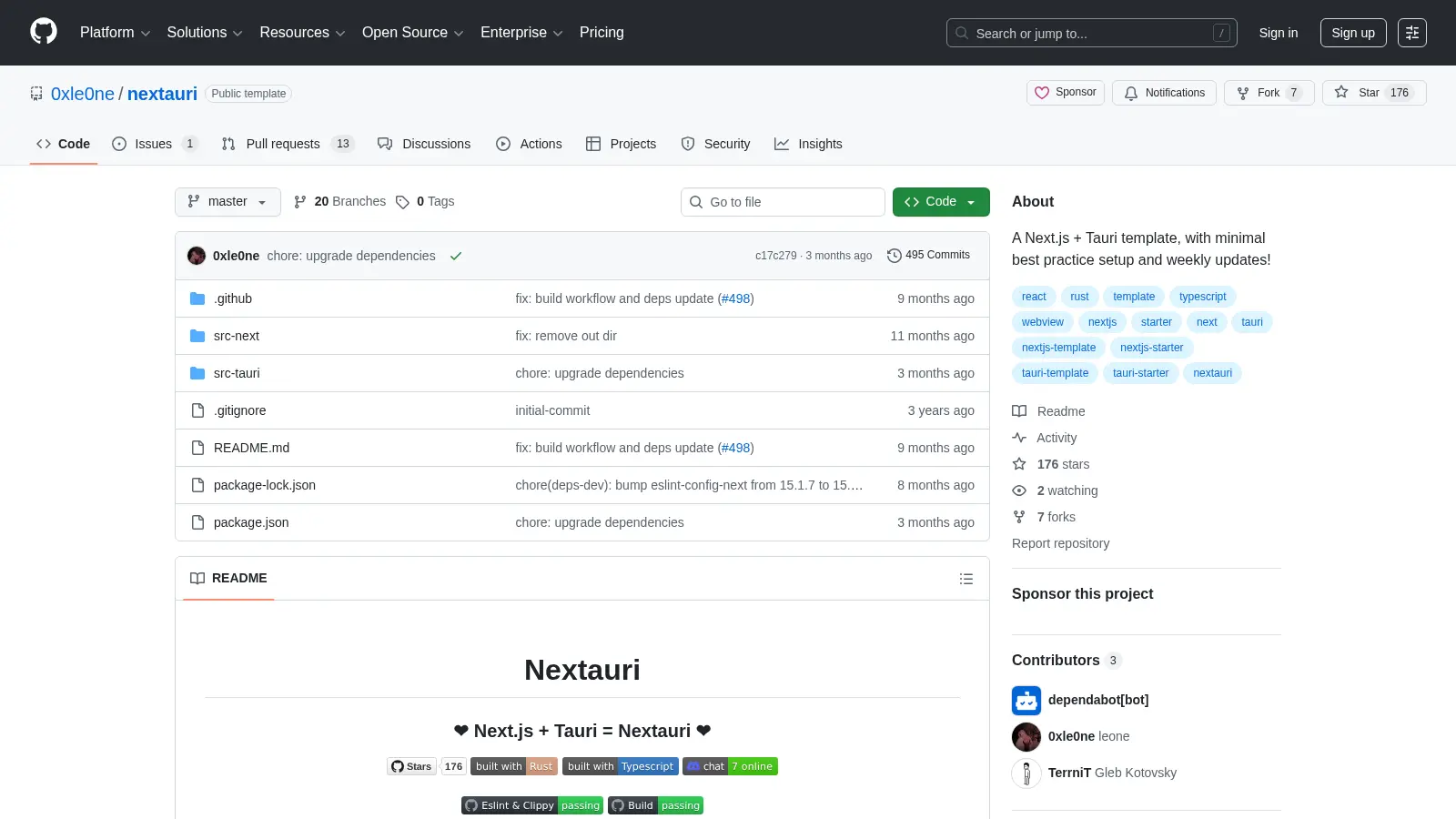Fork the nextauri repository
This screenshot has width=1456, height=819.
coord(1269,93)
